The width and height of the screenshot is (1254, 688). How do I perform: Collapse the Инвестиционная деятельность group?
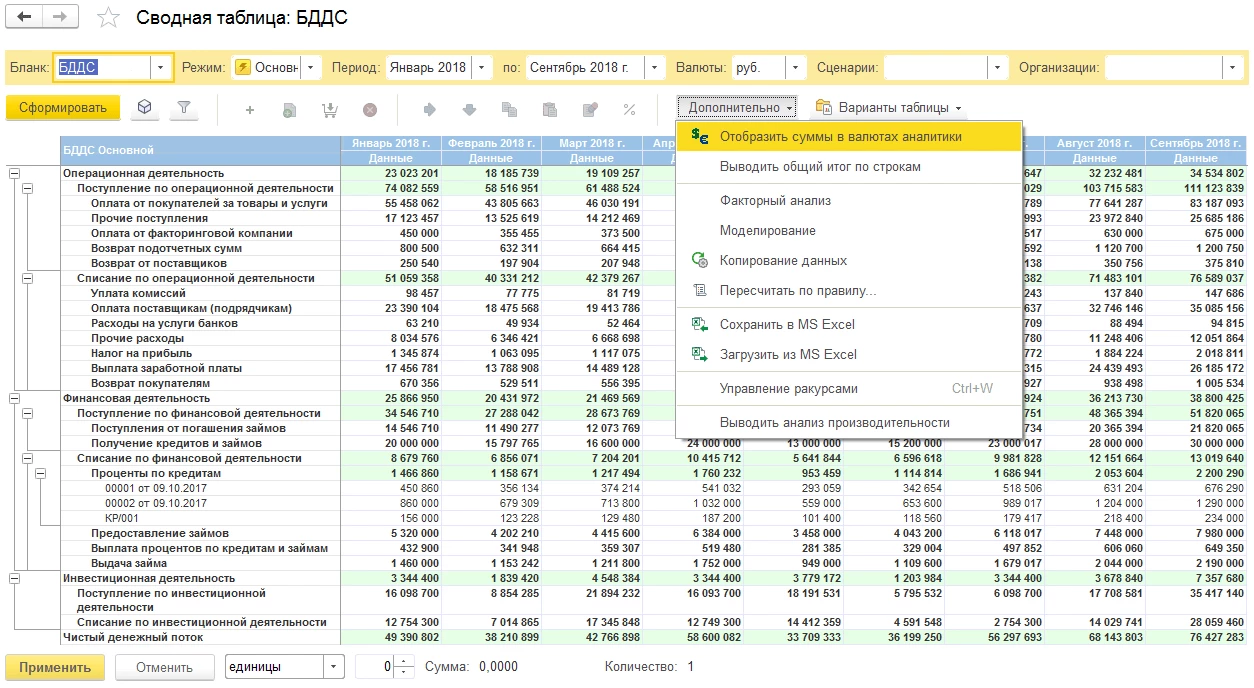coord(14,578)
